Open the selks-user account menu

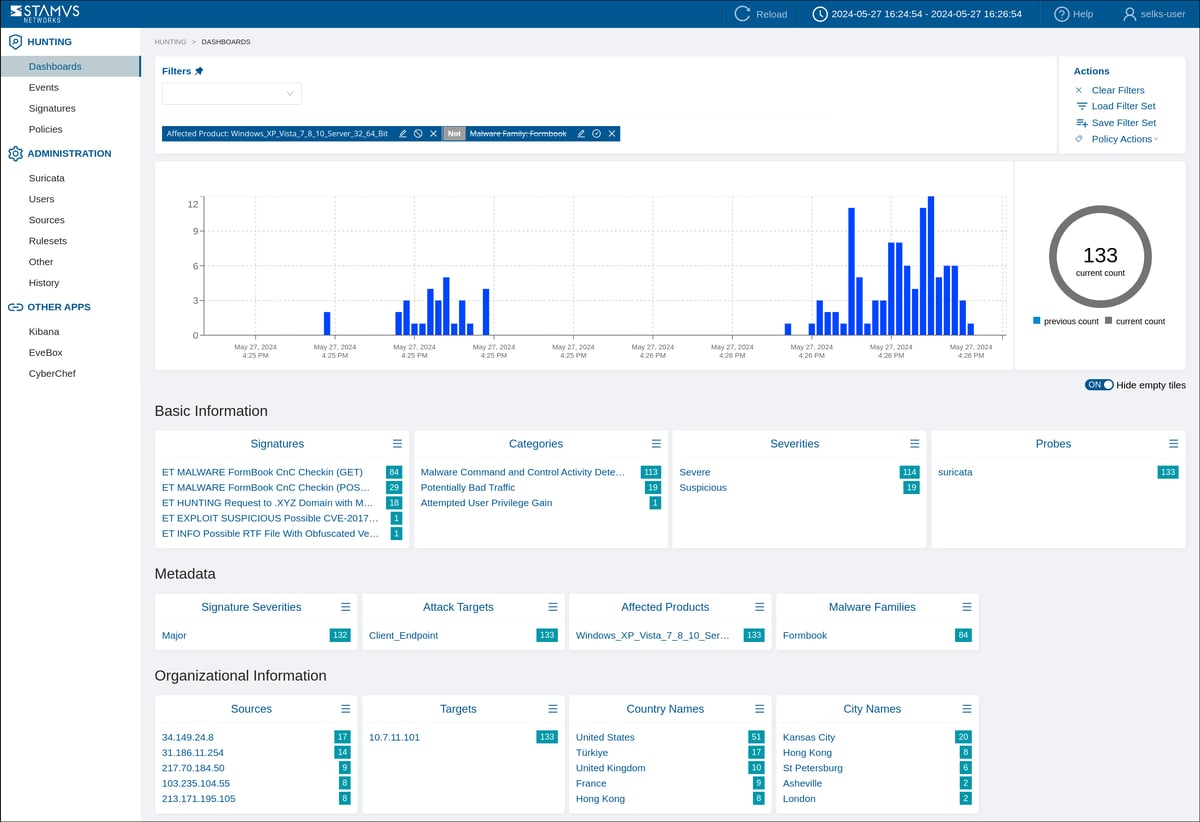(1154, 14)
